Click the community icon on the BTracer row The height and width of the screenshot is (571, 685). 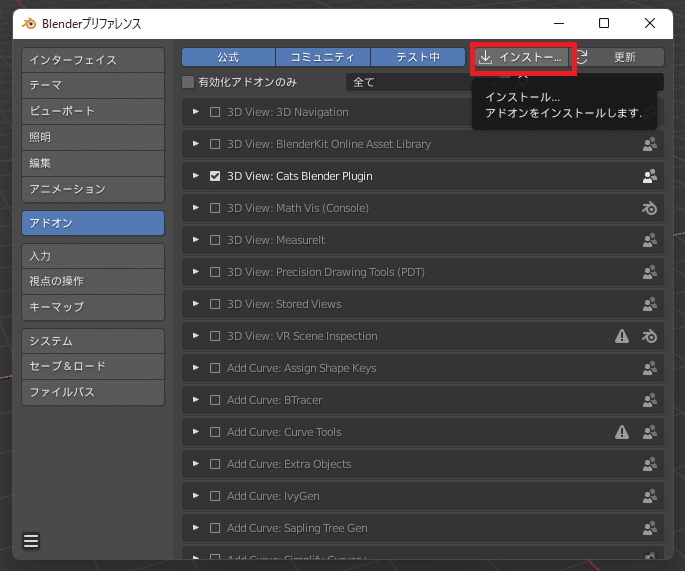(650, 400)
